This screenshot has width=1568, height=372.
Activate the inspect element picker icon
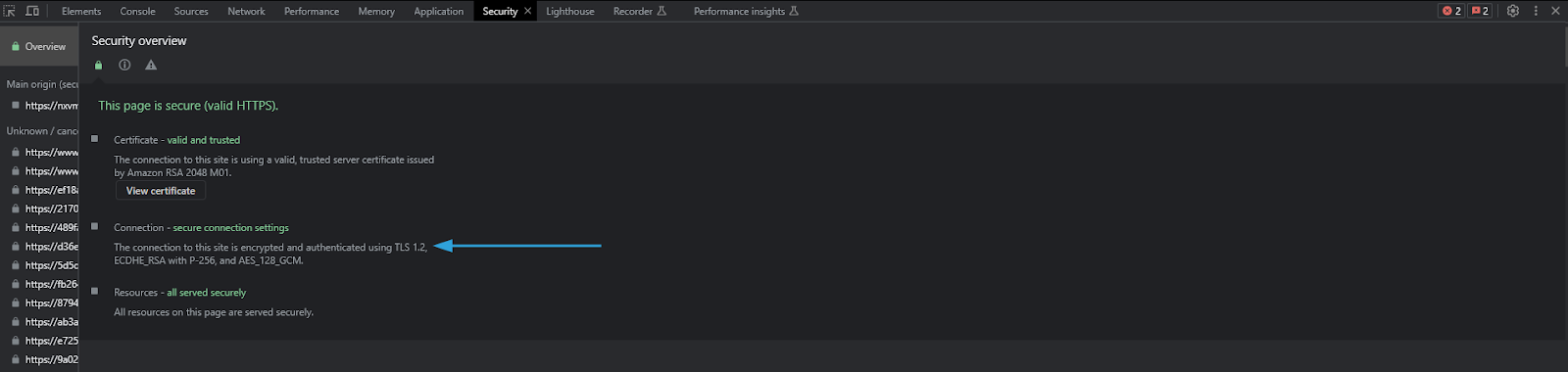(10, 11)
